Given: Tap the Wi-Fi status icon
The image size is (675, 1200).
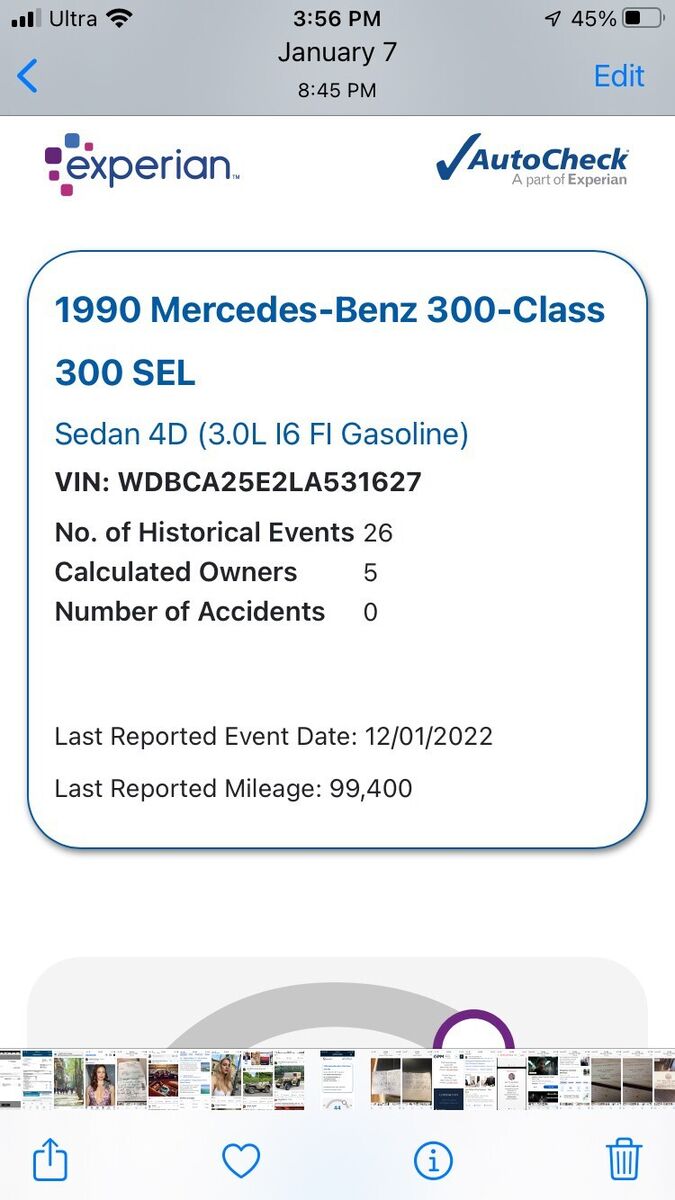Looking at the screenshot, I should [120, 18].
